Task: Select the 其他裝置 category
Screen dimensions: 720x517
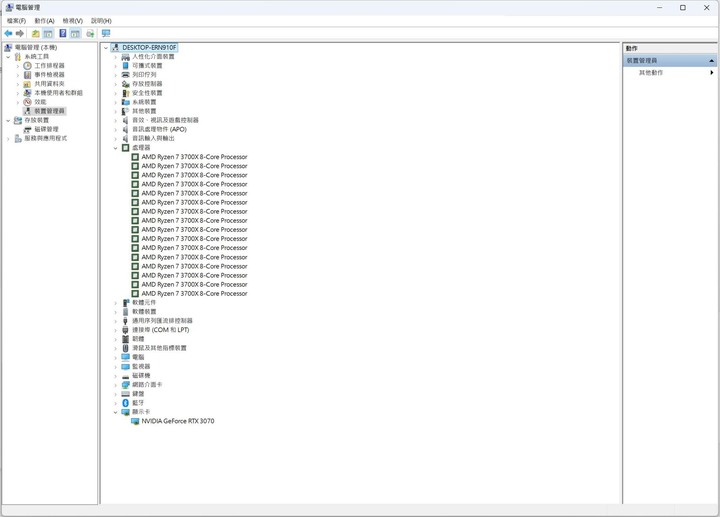Action: [x=144, y=112]
